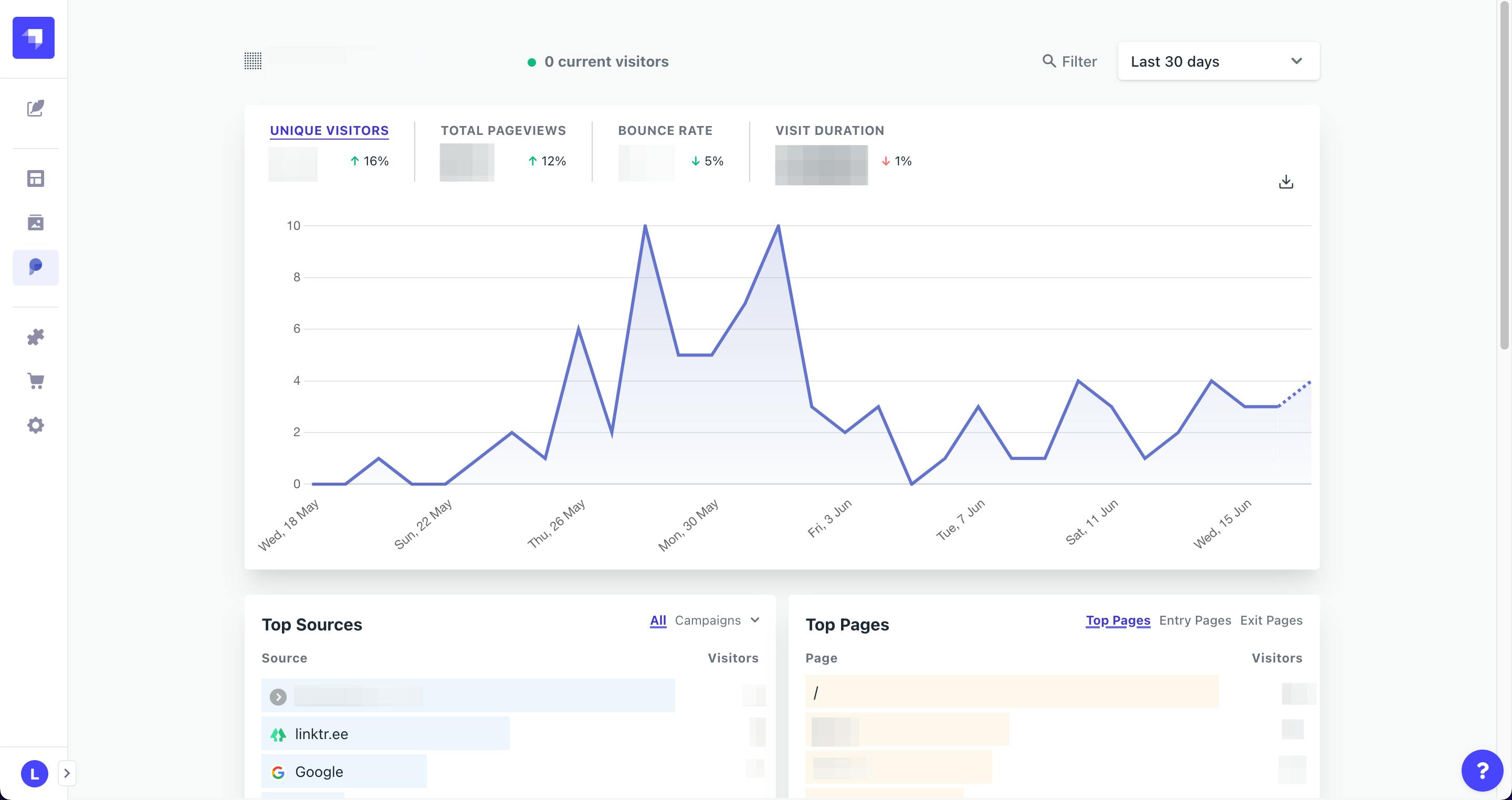1512x800 pixels.
Task: Open the plugins puzzle icon
Action: pyautogui.click(x=35, y=336)
